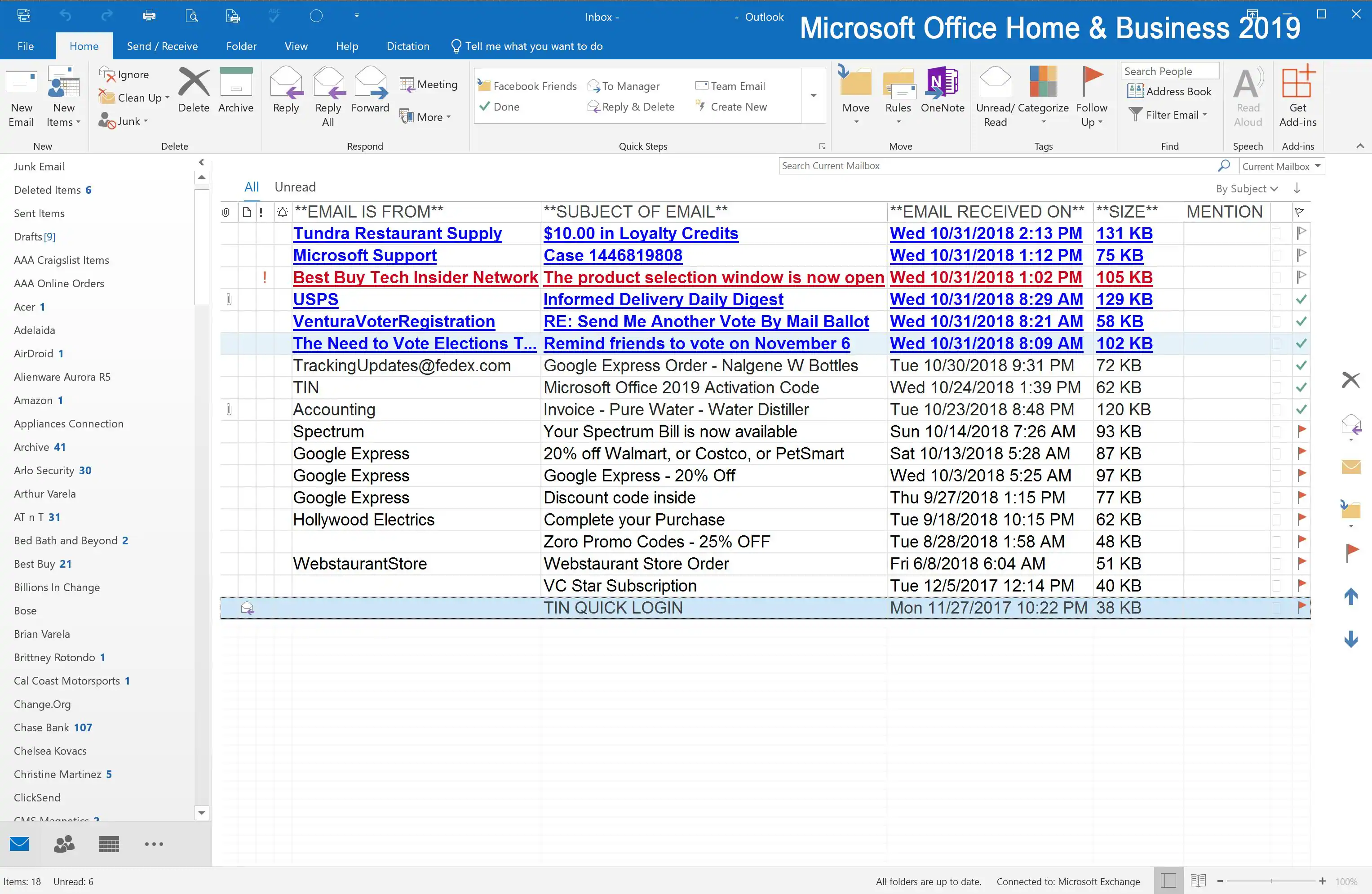Click the Delete X icon in ribbon
This screenshot has width=1372, height=894.
(194, 84)
